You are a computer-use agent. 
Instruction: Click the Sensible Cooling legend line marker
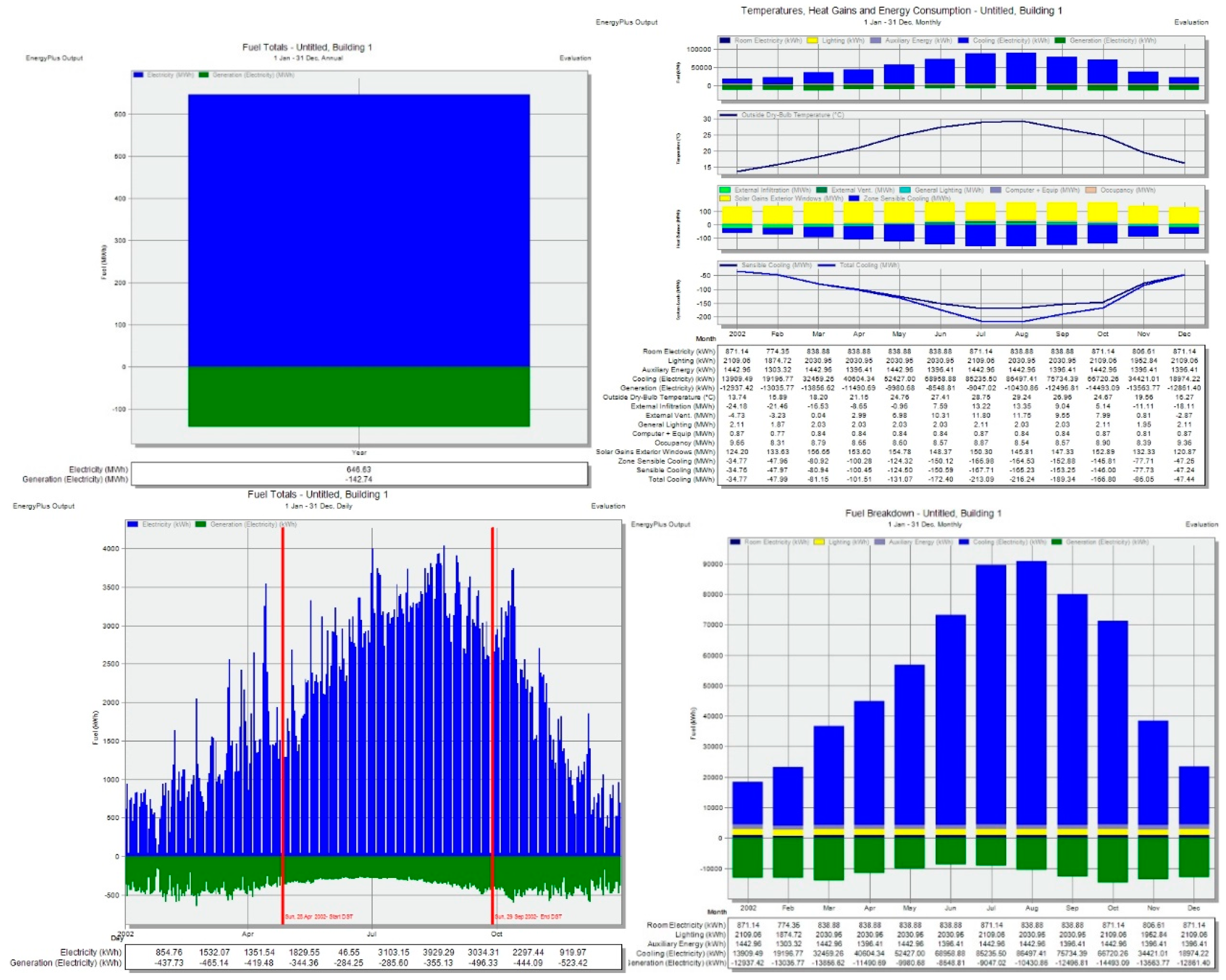(x=729, y=265)
